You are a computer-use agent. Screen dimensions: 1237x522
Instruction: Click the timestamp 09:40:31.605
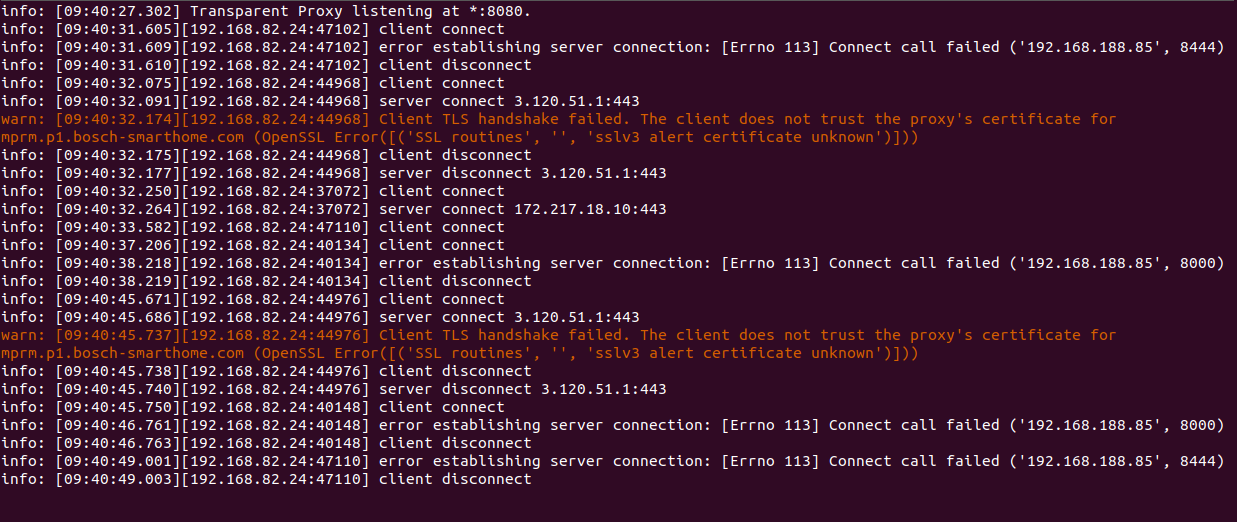(x=116, y=29)
